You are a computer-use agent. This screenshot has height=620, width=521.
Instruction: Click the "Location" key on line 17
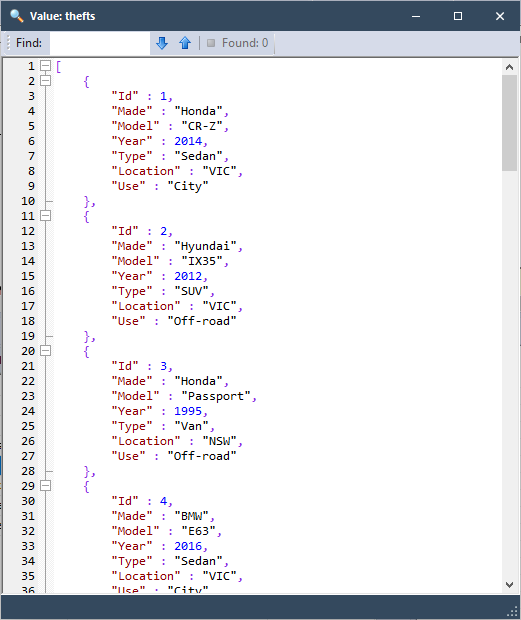pos(146,306)
